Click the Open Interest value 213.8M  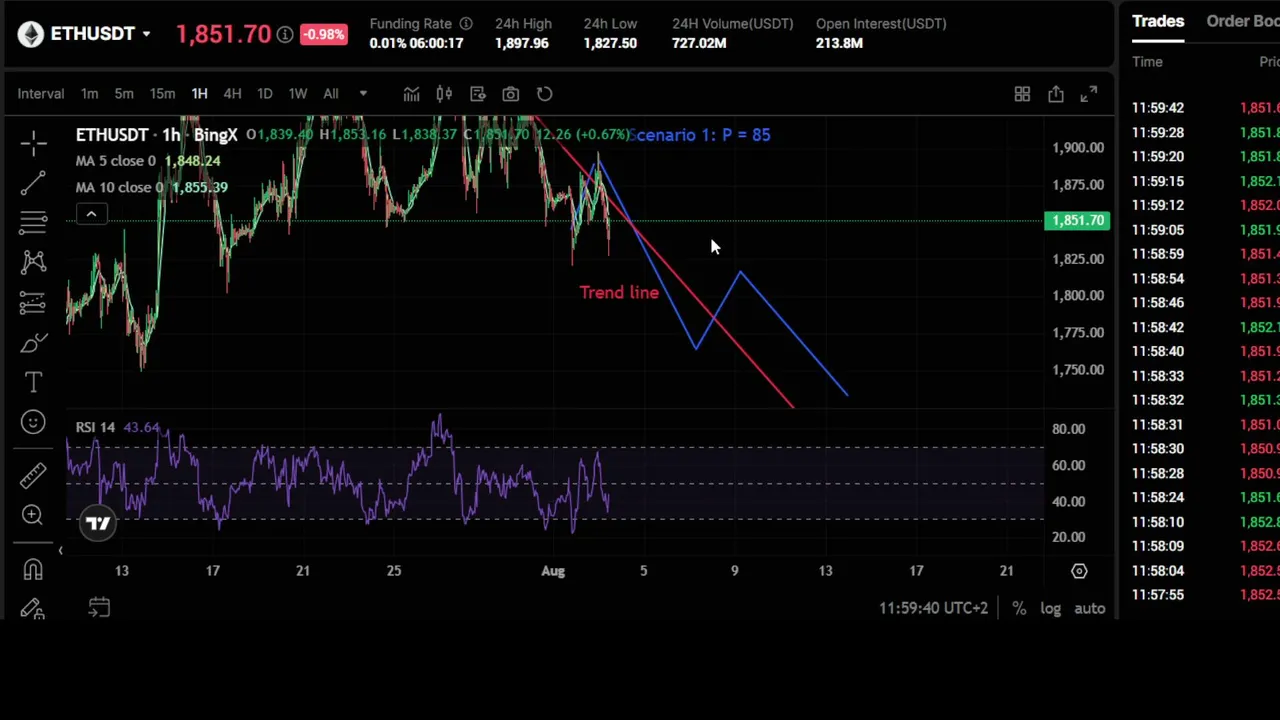click(839, 43)
